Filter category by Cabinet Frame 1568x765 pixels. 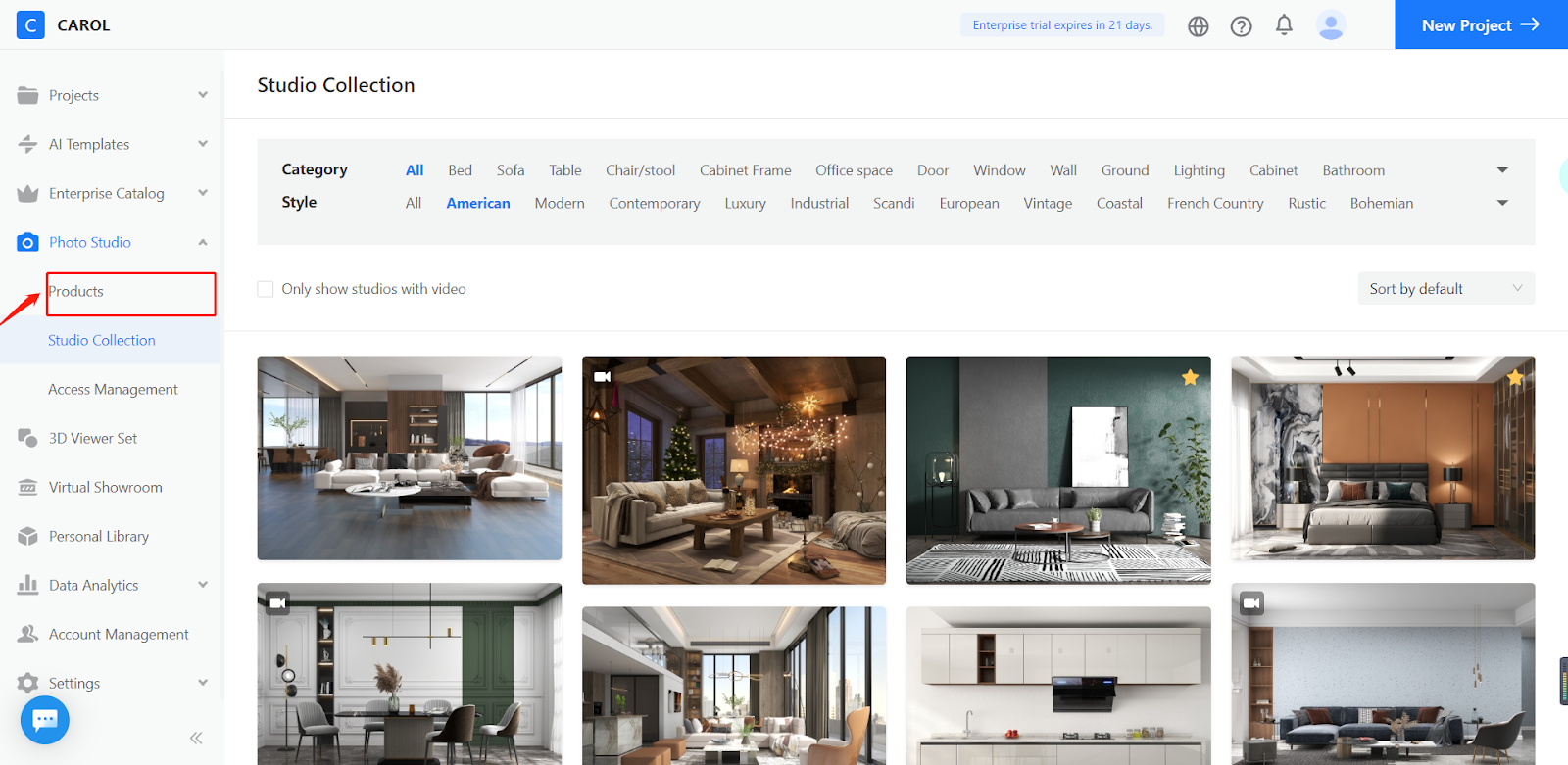pyautogui.click(x=745, y=170)
